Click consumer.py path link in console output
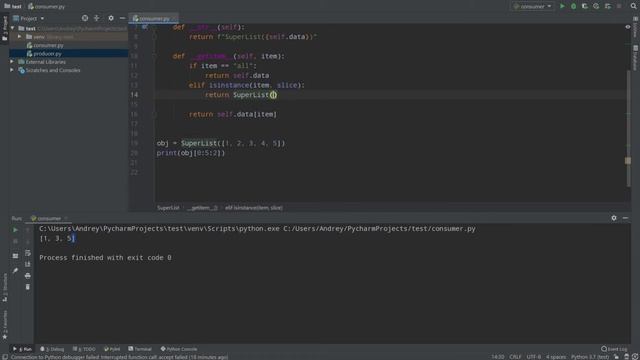The height and width of the screenshot is (360, 640). (x=379, y=229)
